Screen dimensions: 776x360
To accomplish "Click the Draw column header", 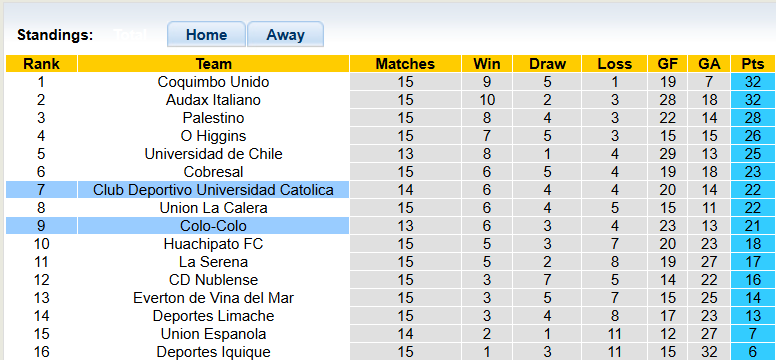I will [x=547, y=64].
